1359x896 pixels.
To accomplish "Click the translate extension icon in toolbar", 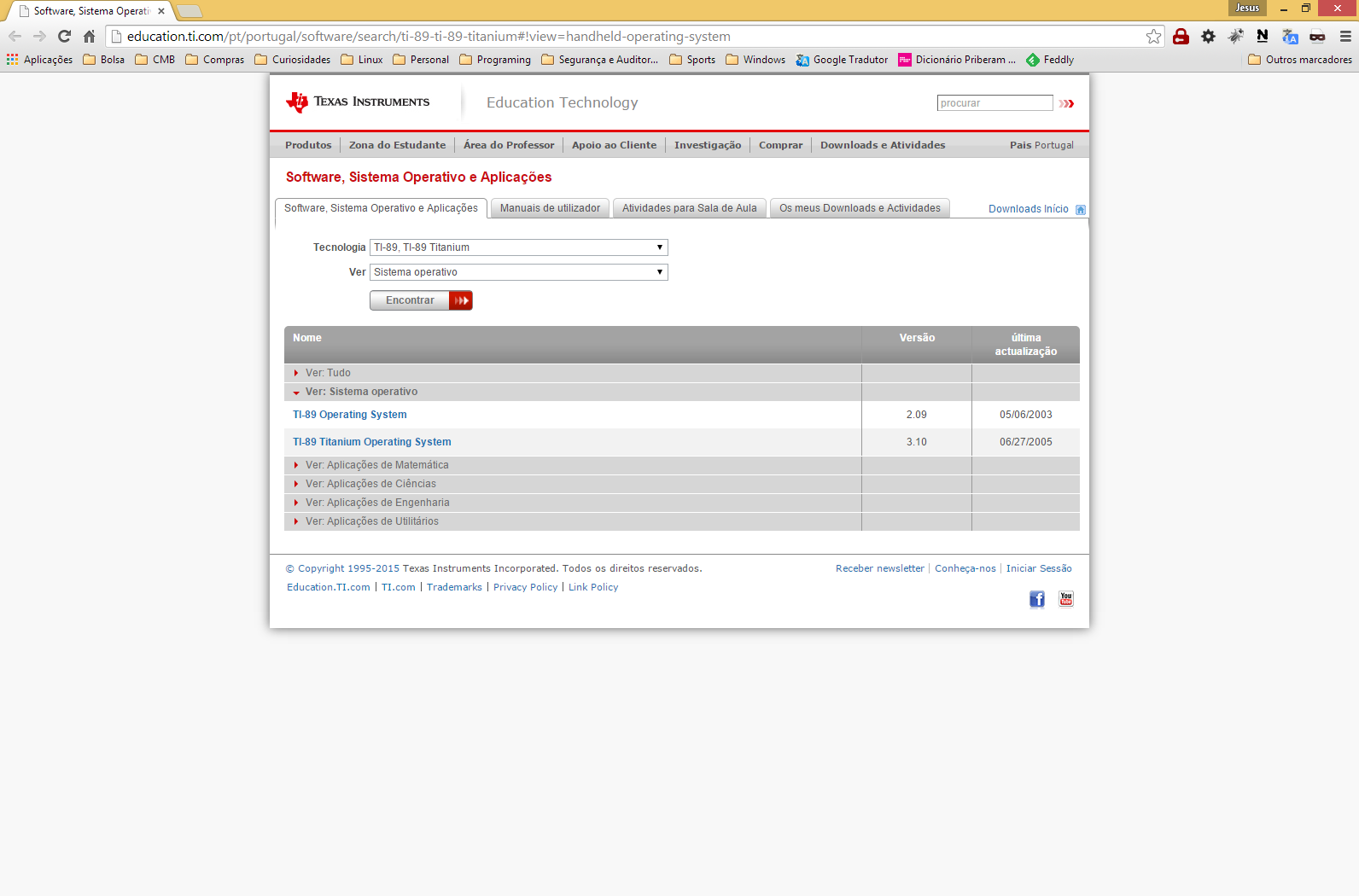I will 1290,36.
